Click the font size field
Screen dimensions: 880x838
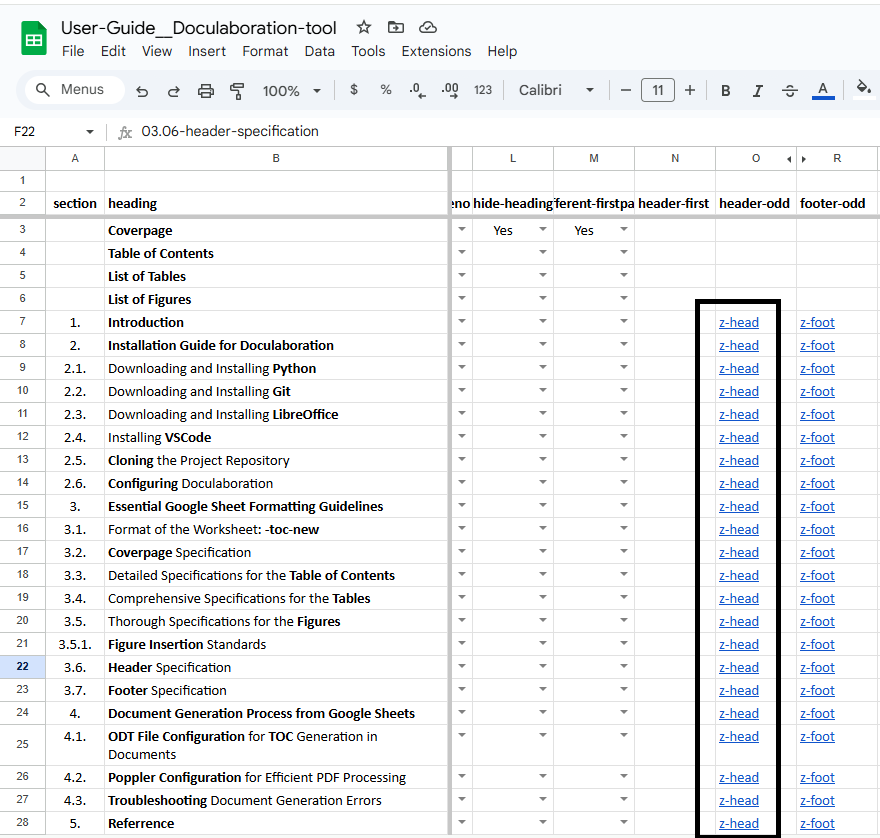(658, 90)
